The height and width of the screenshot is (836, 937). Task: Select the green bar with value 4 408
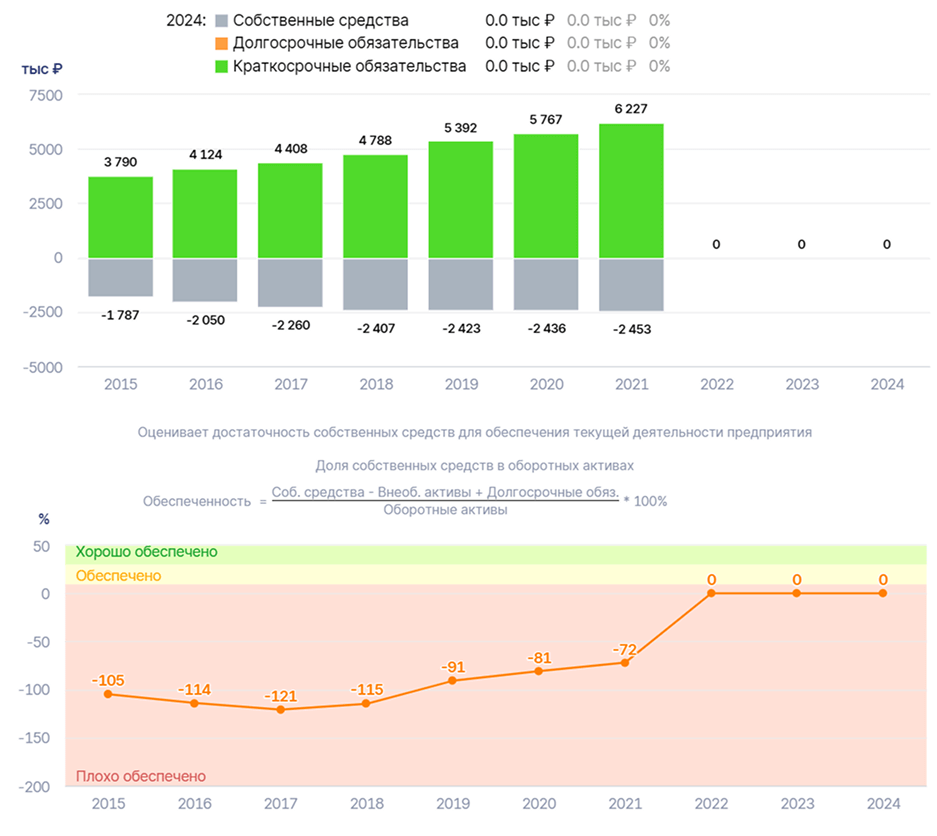[290, 211]
